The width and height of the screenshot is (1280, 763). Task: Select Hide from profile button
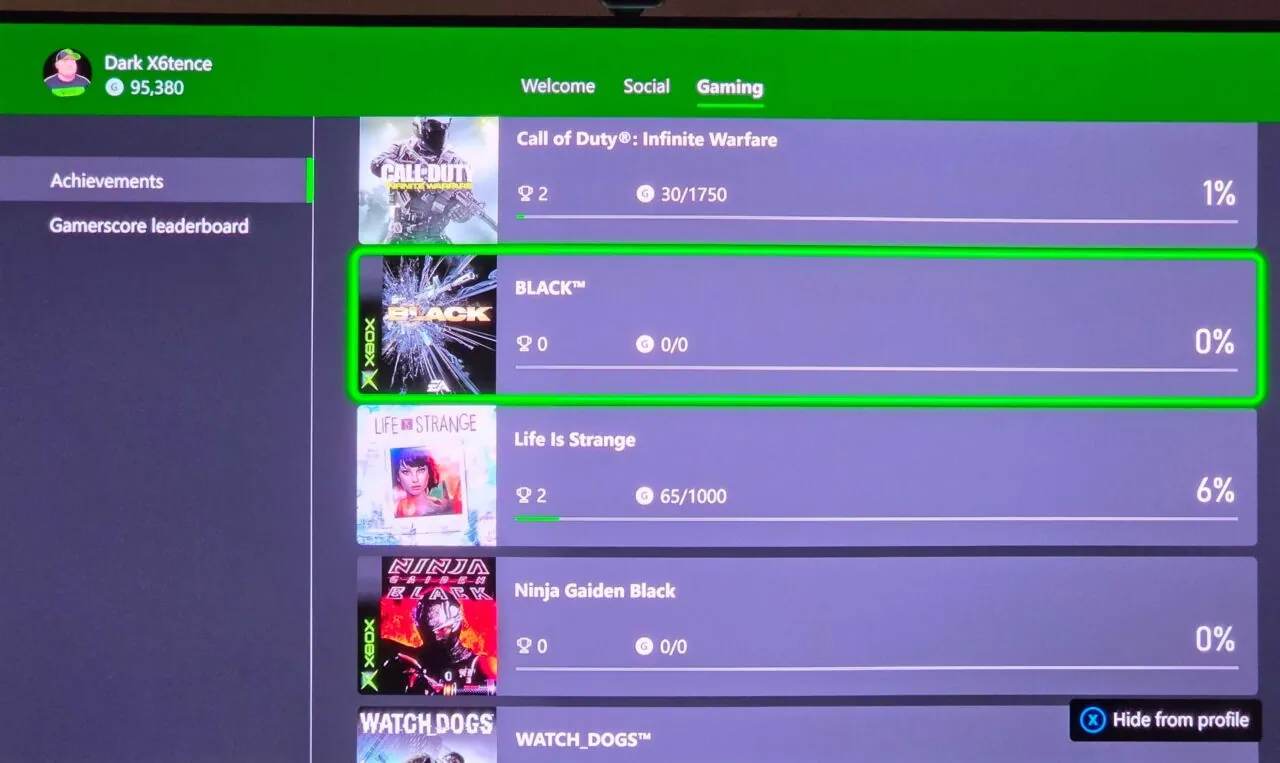pyautogui.click(x=1165, y=720)
